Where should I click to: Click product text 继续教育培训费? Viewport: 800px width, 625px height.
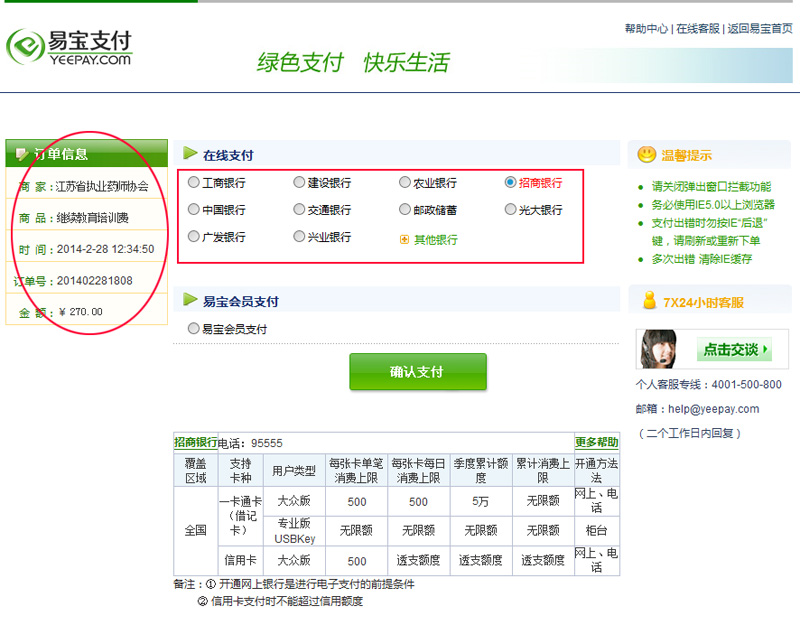92,218
